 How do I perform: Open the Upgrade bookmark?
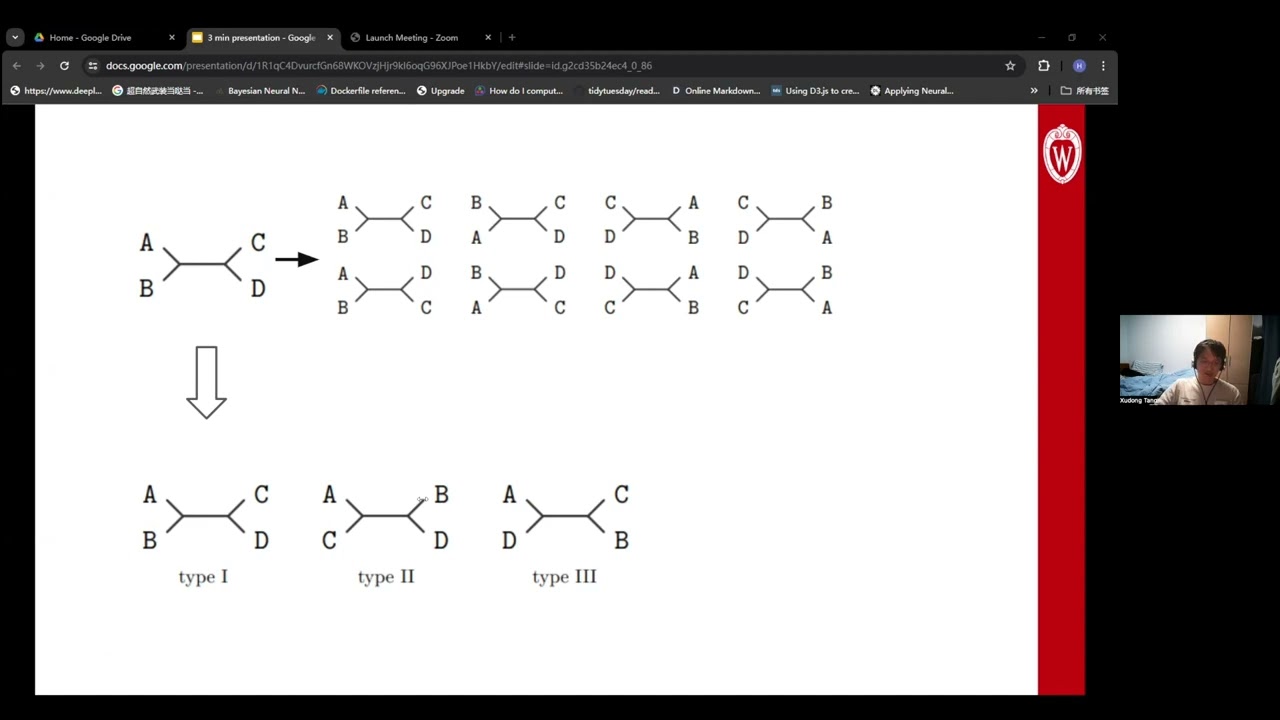(441, 90)
